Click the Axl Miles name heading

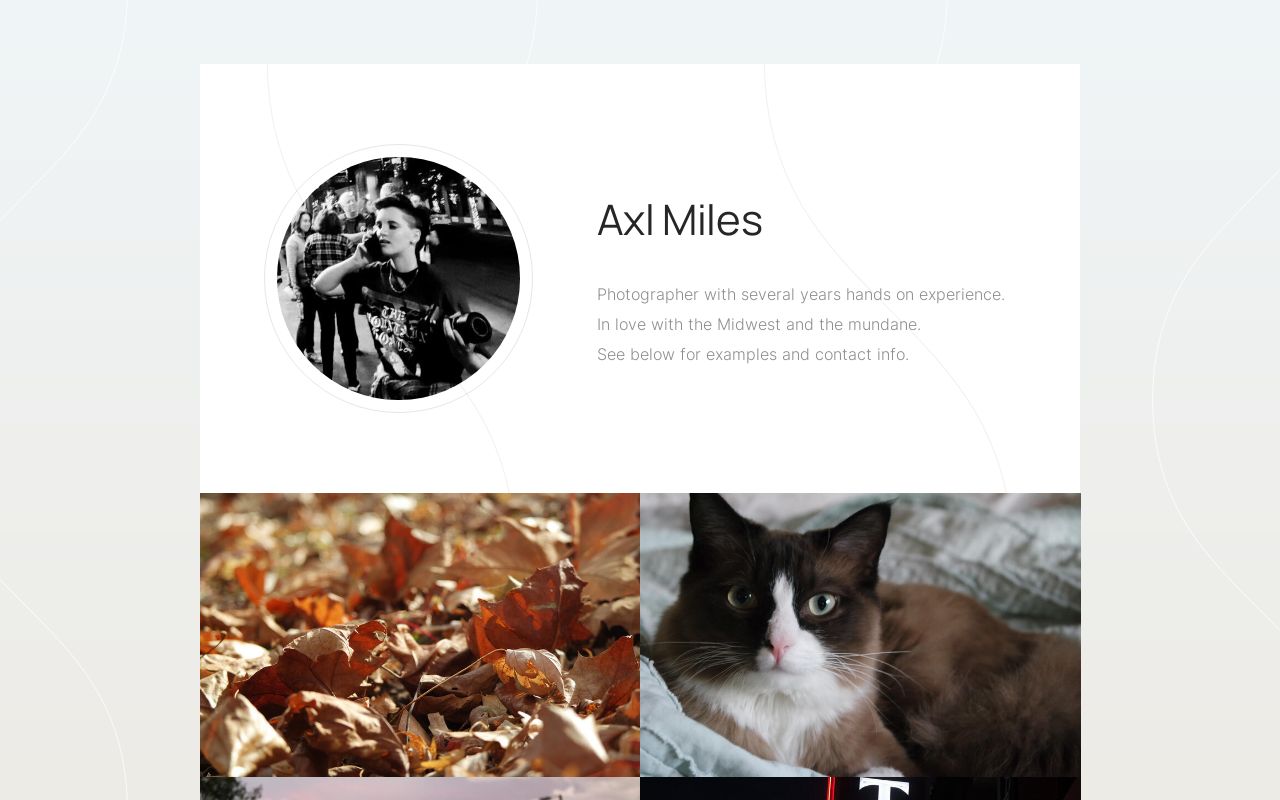pos(680,220)
